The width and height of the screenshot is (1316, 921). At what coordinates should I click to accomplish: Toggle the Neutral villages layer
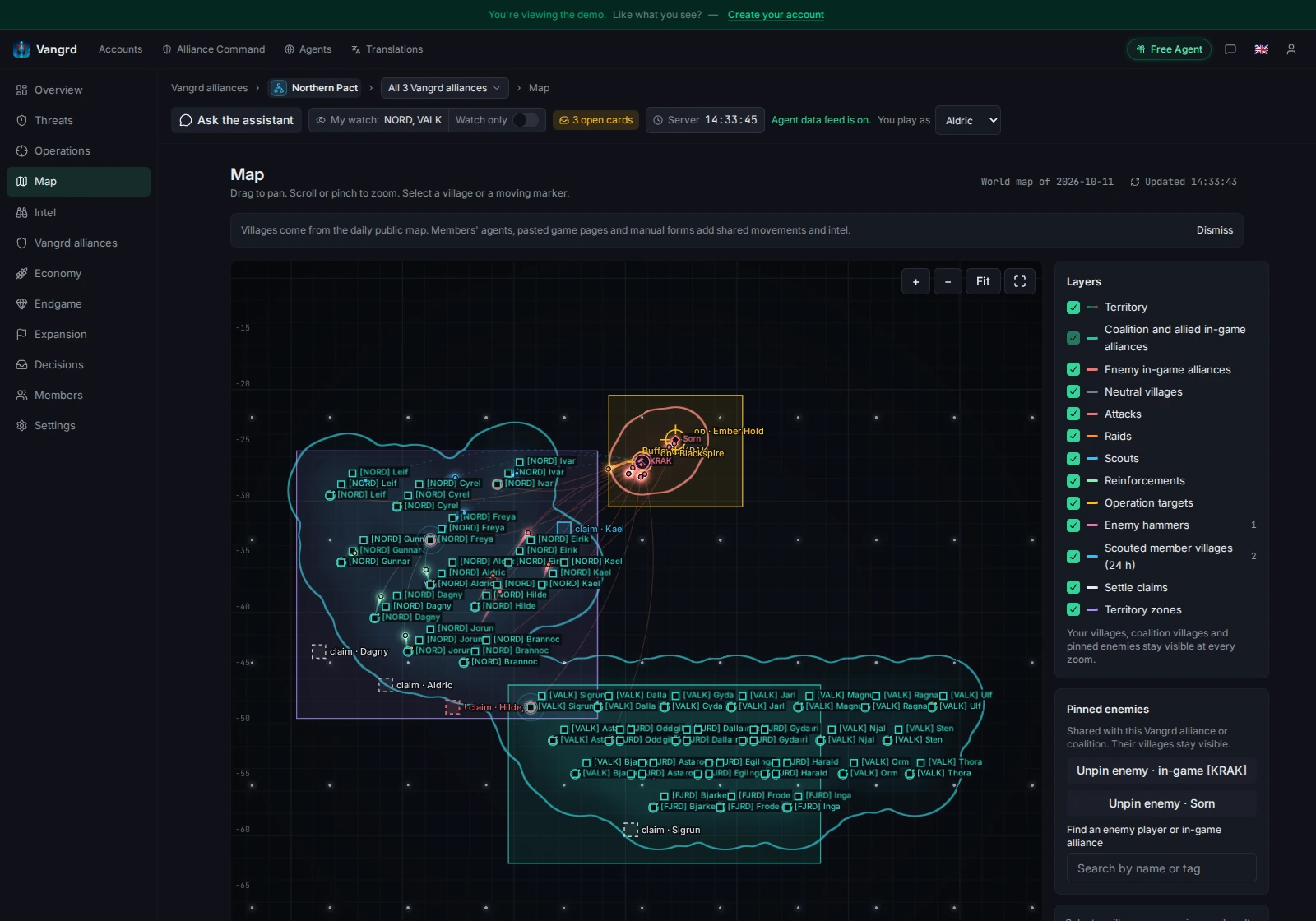pos(1073,391)
